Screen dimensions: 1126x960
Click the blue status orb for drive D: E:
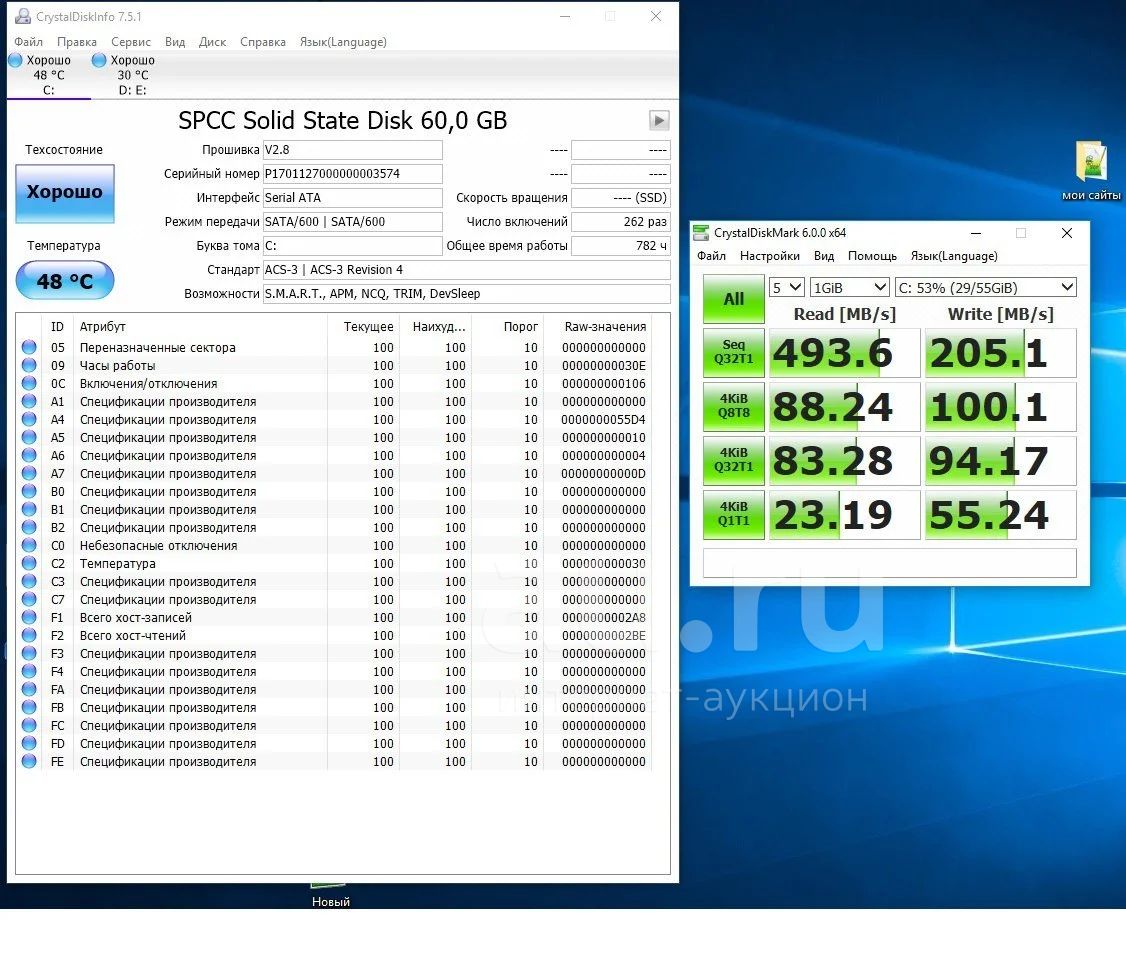point(99,60)
